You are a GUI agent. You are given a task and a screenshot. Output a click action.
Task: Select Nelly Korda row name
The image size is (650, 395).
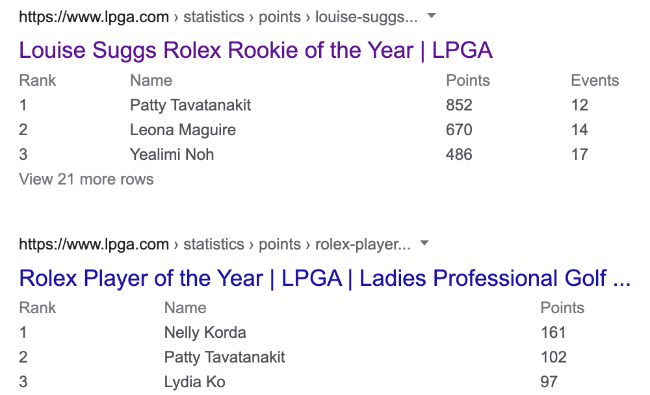coord(205,332)
